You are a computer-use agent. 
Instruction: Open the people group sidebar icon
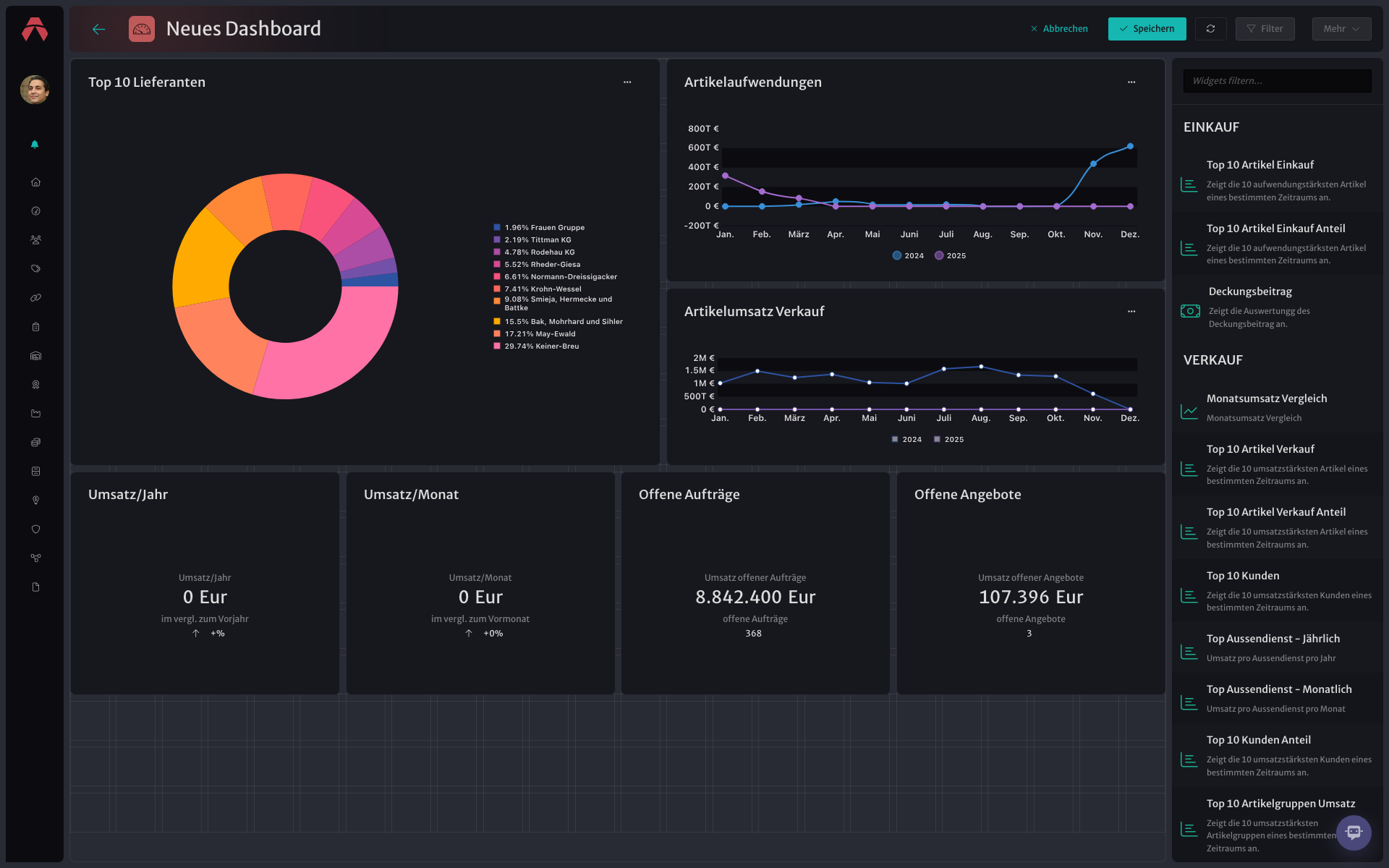[x=35, y=240]
